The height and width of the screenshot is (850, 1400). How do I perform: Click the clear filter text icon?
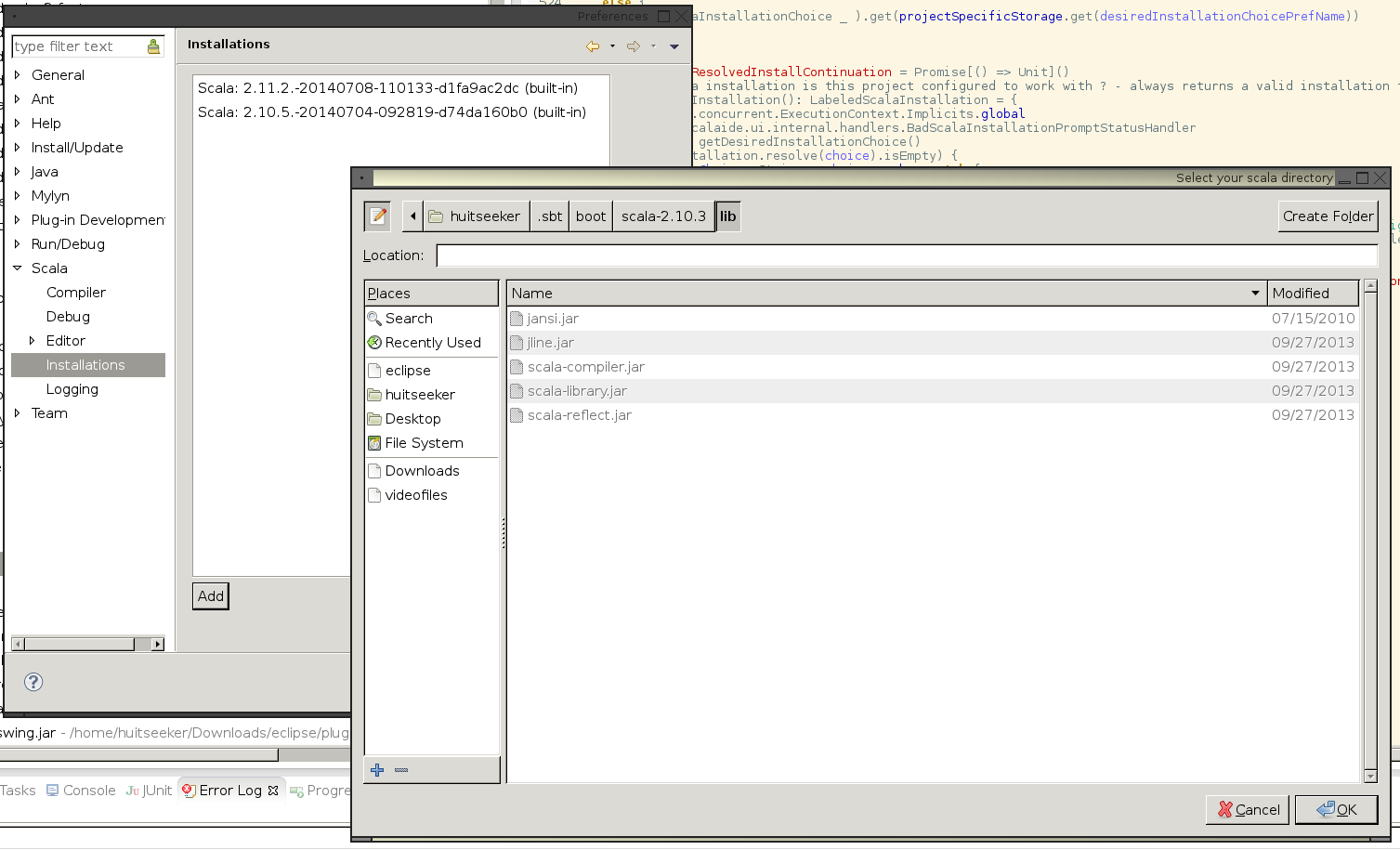click(153, 46)
